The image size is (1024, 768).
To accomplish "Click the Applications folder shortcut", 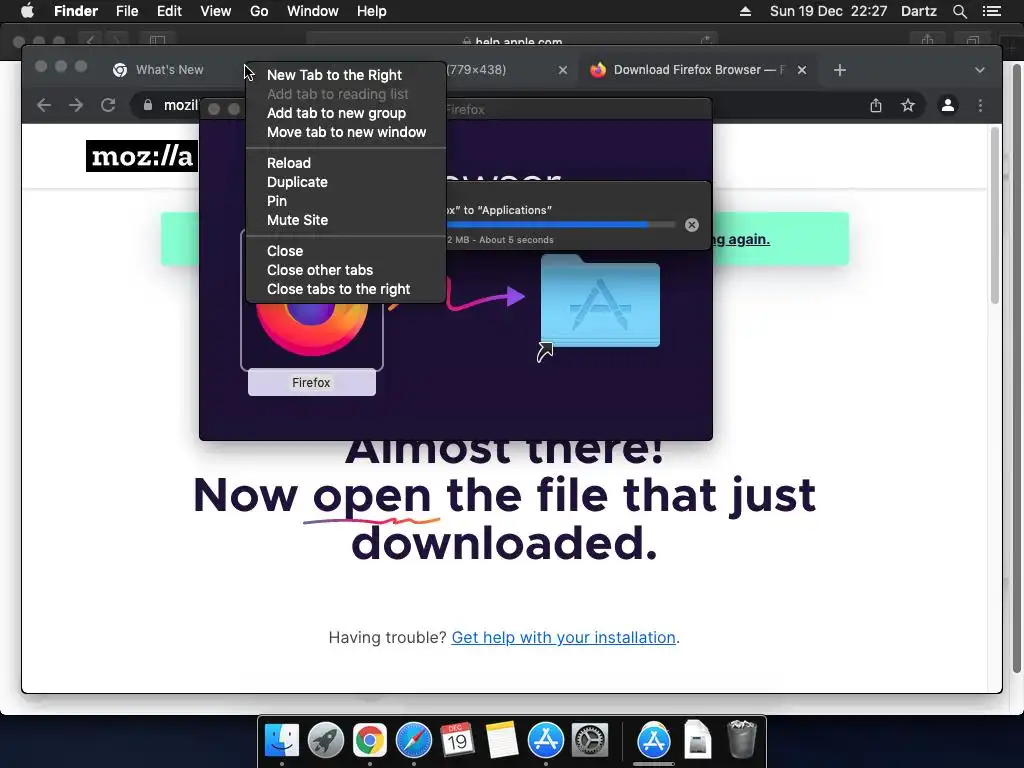I will click(600, 302).
